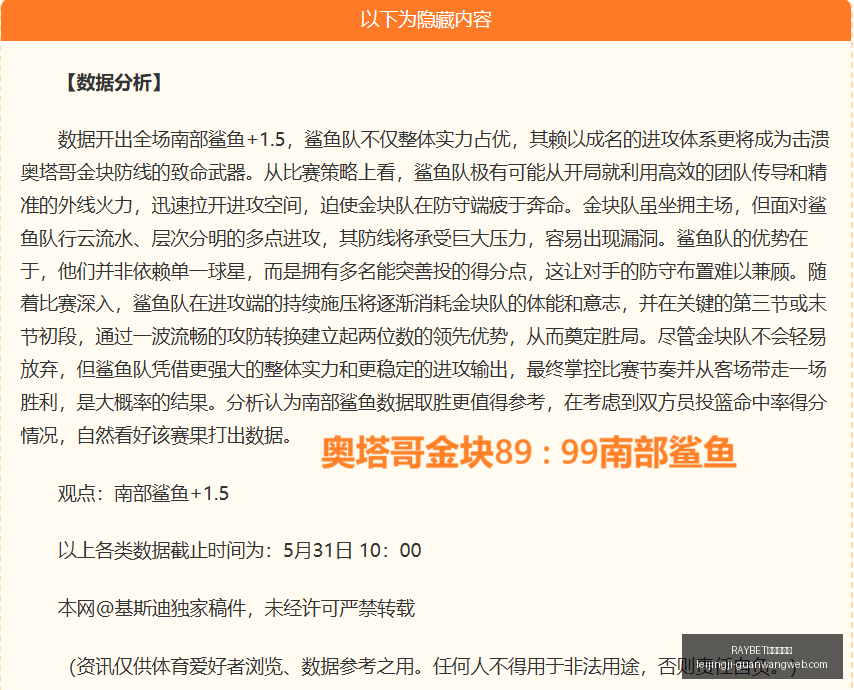Select the heading '【数据分析】'
This screenshot has width=854, height=690.
click(x=113, y=83)
